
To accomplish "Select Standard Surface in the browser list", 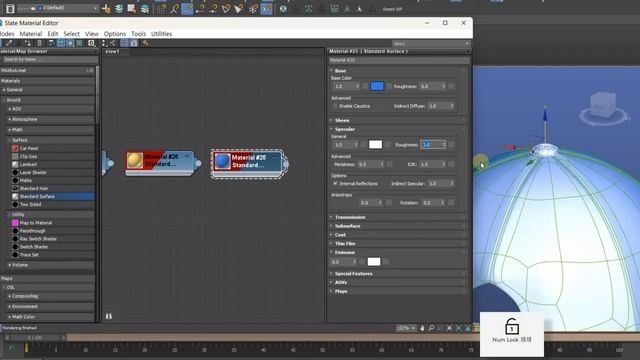I will [x=53, y=197].
